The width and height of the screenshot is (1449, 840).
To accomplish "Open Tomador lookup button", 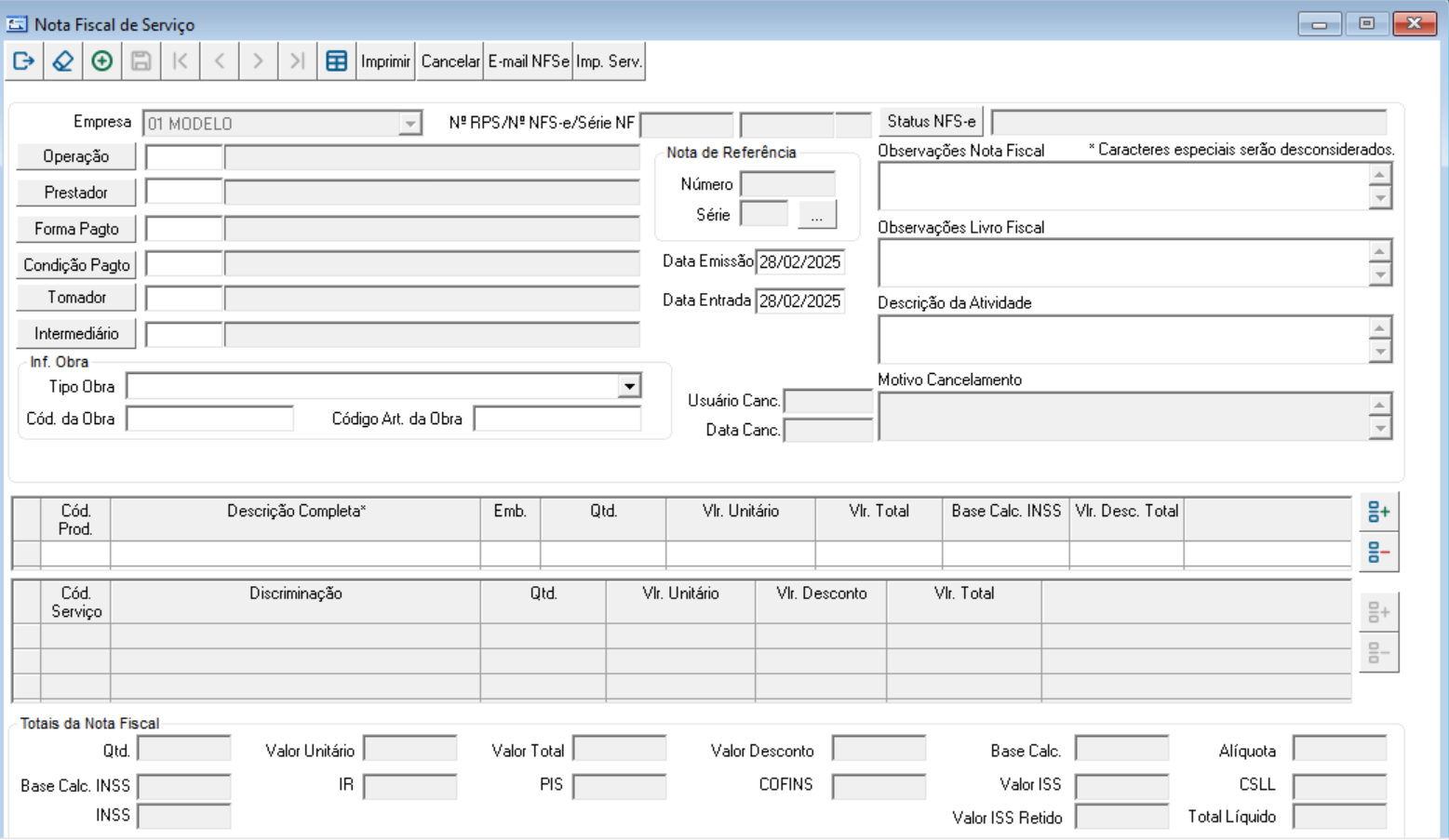I will coord(76,298).
